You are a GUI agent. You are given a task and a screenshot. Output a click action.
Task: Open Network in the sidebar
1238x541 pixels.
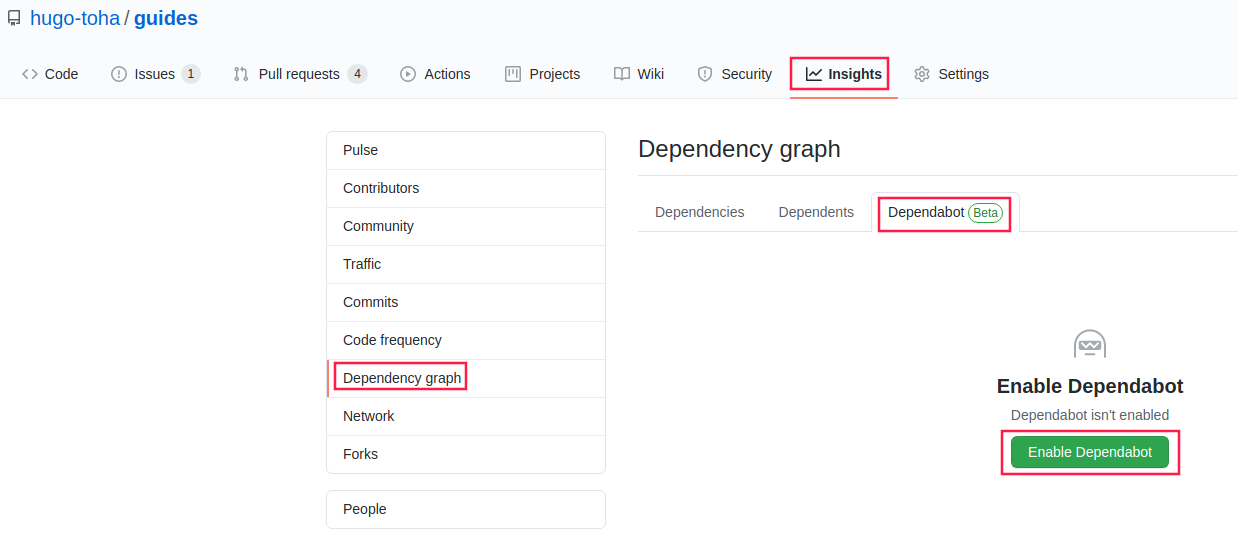click(466, 416)
